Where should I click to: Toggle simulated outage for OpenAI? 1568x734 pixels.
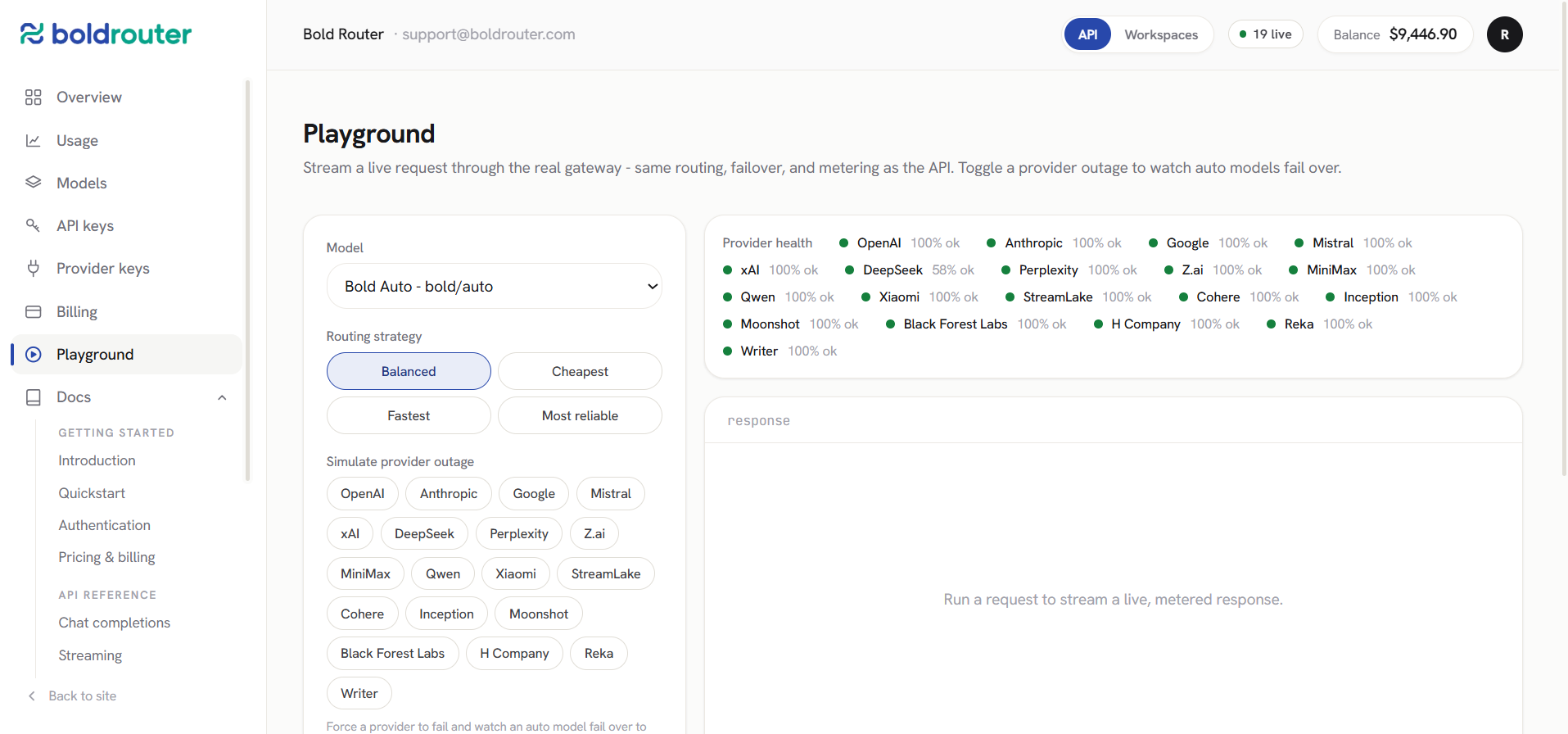tap(363, 493)
